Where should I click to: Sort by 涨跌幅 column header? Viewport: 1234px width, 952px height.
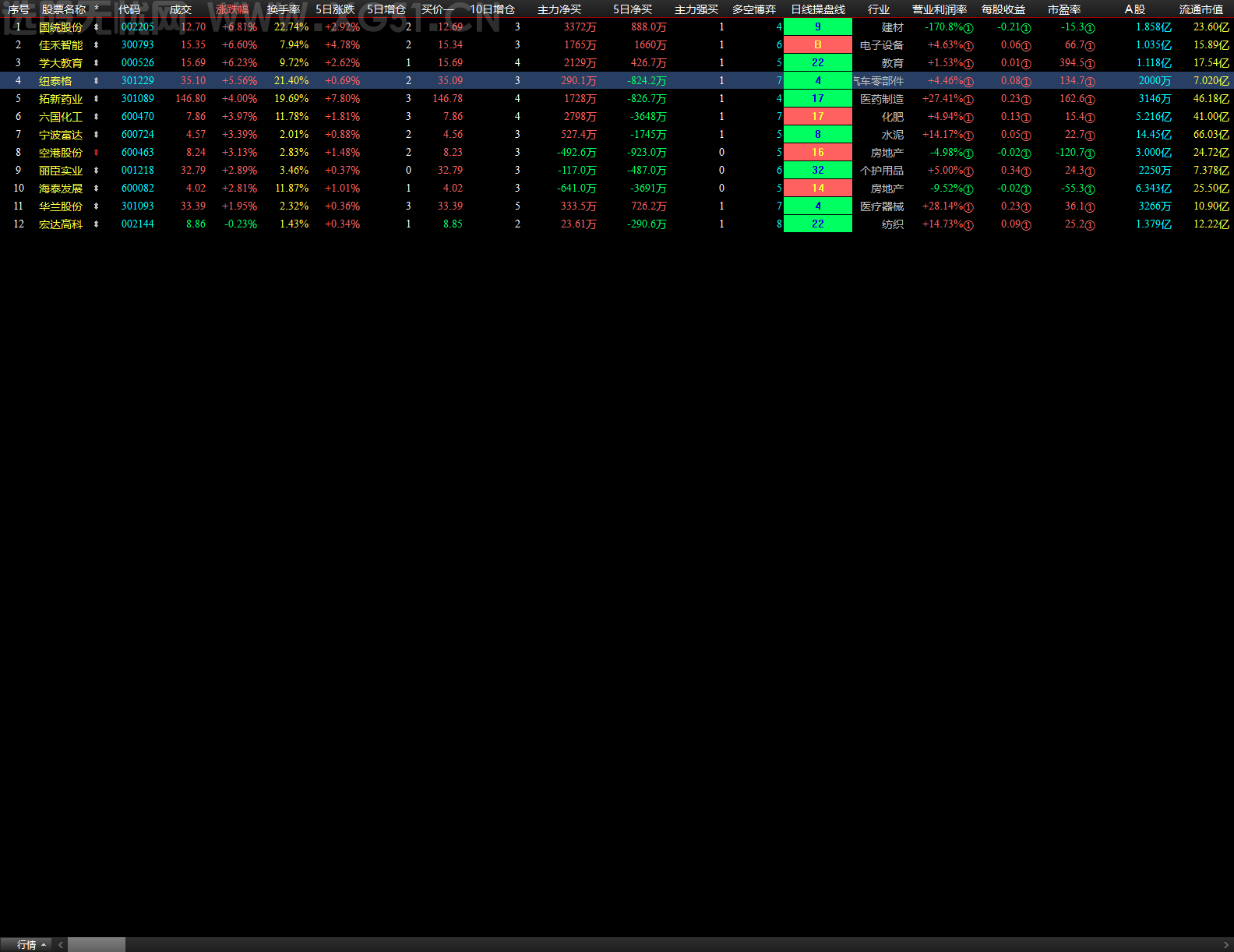tap(232, 9)
